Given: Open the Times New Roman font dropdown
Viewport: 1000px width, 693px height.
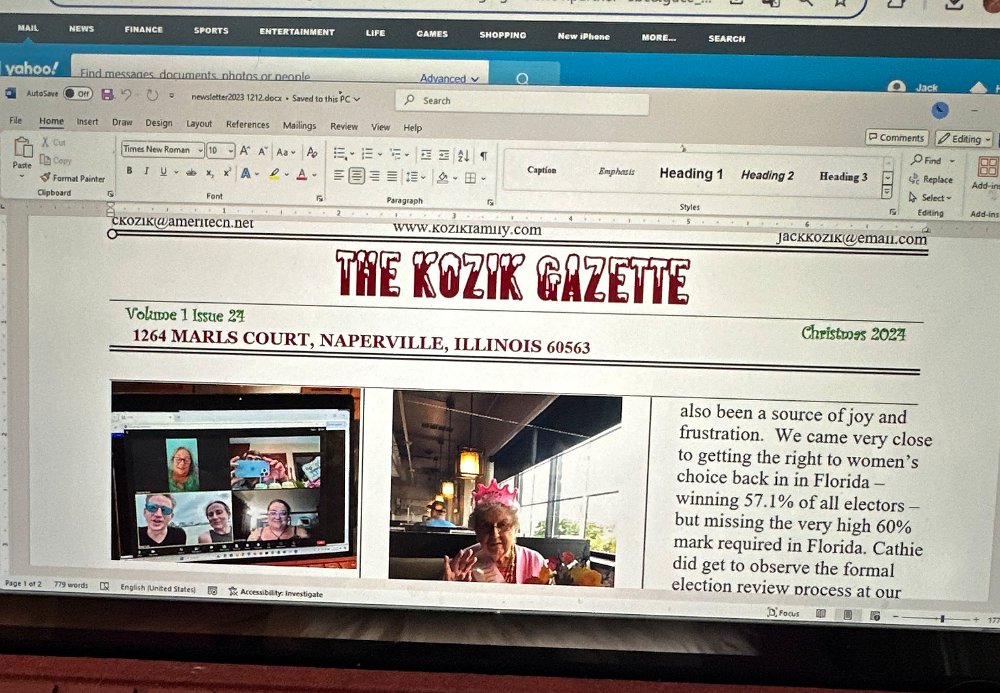Looking at the screenshot, I should [161, 150].
